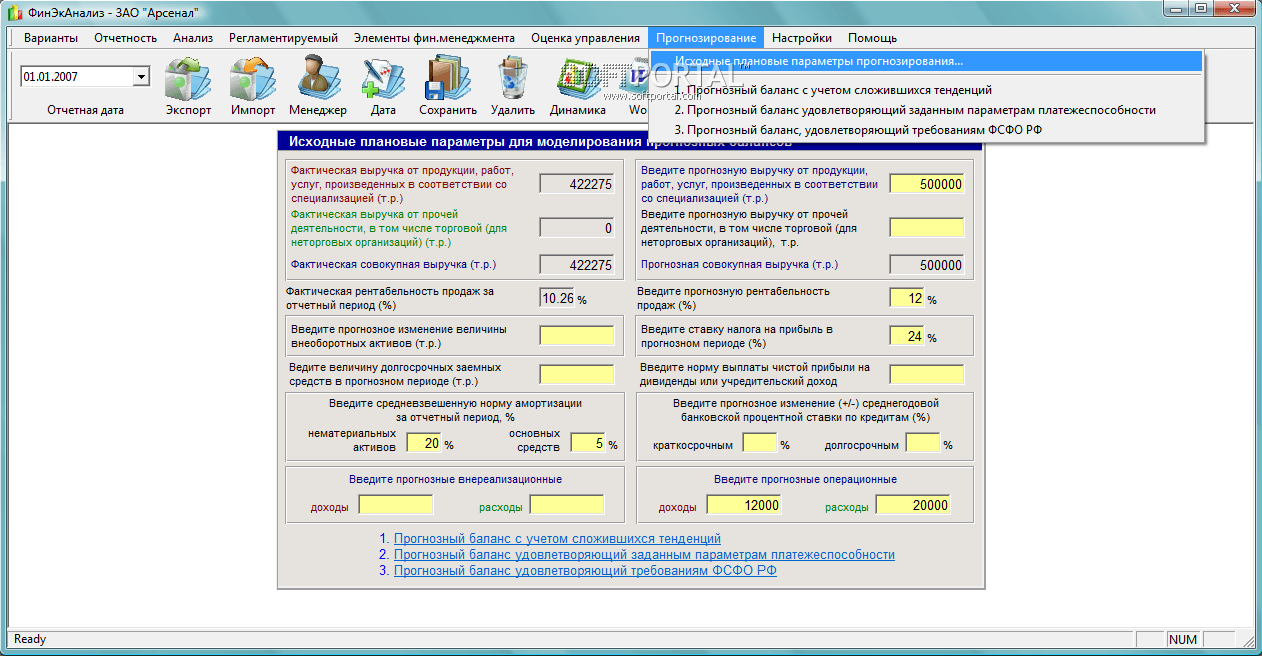Click the основных средств amortization field showing 5
The height and width of the screenshot is (656, 1262).
(588, 442)
